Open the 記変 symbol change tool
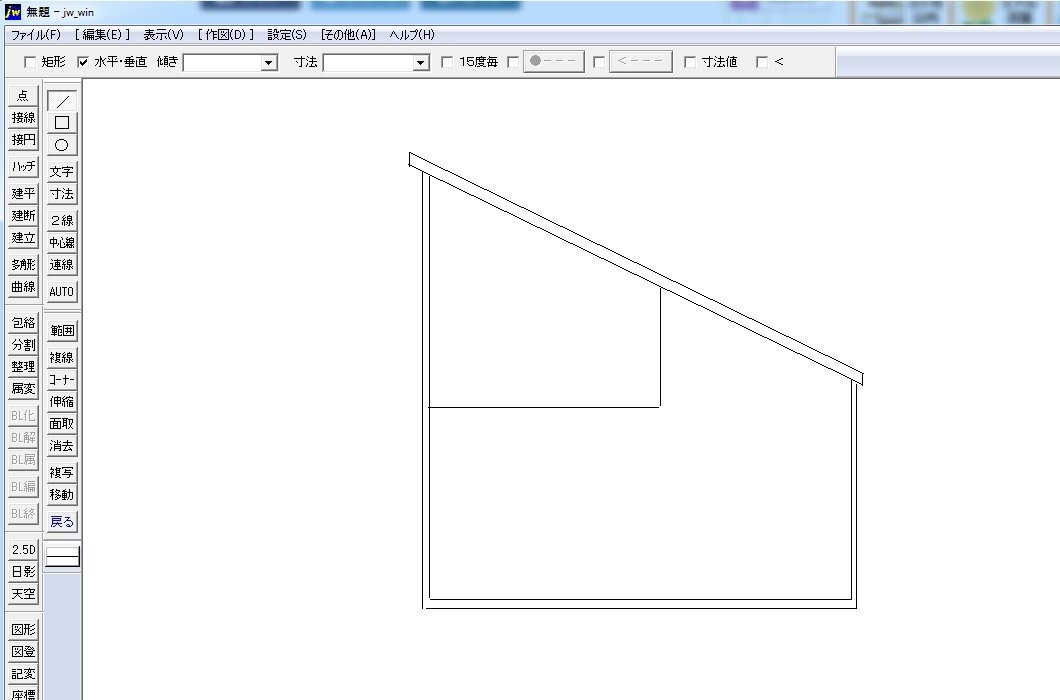The height and width of the screenshot is (700, 1060). 23,674
